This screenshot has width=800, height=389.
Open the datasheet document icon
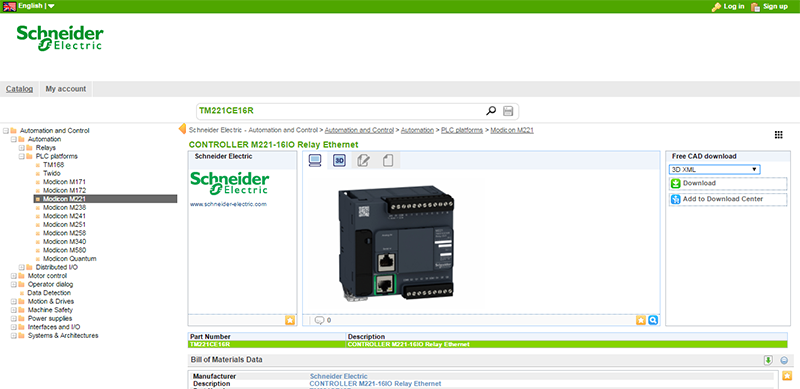pos(388,160)
